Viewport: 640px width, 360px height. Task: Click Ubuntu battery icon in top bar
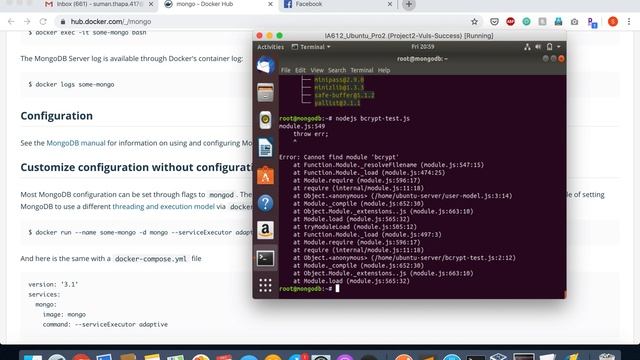tap(549, 47)
